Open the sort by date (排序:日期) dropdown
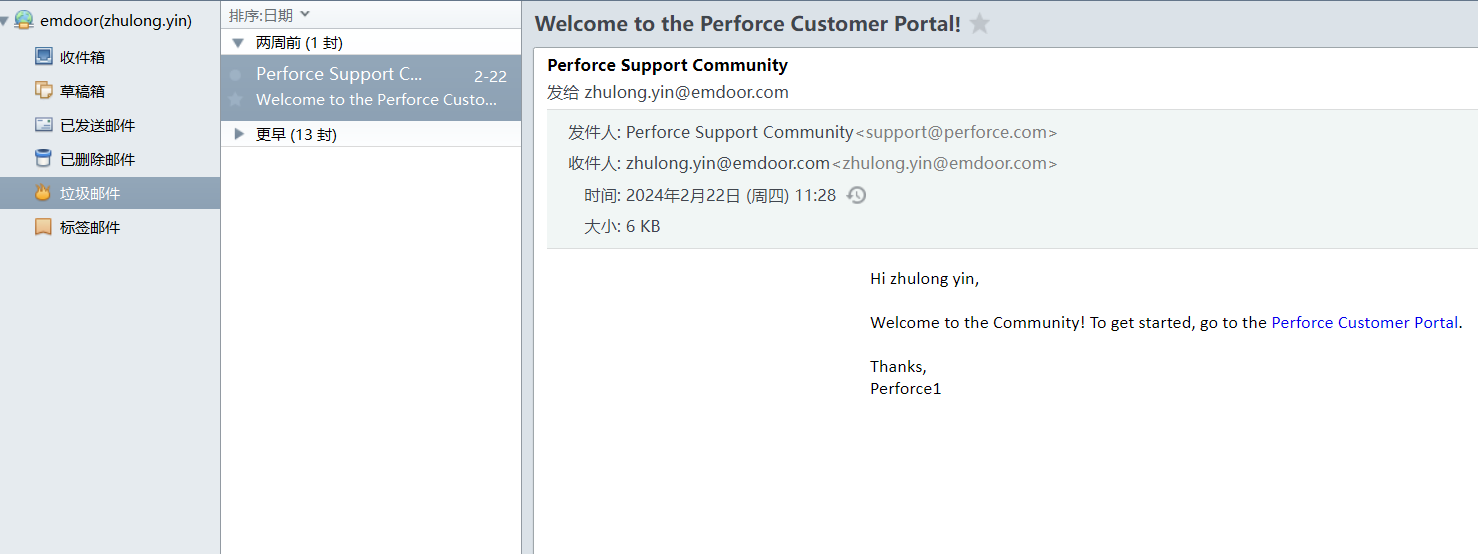 (x=269, y=15)
